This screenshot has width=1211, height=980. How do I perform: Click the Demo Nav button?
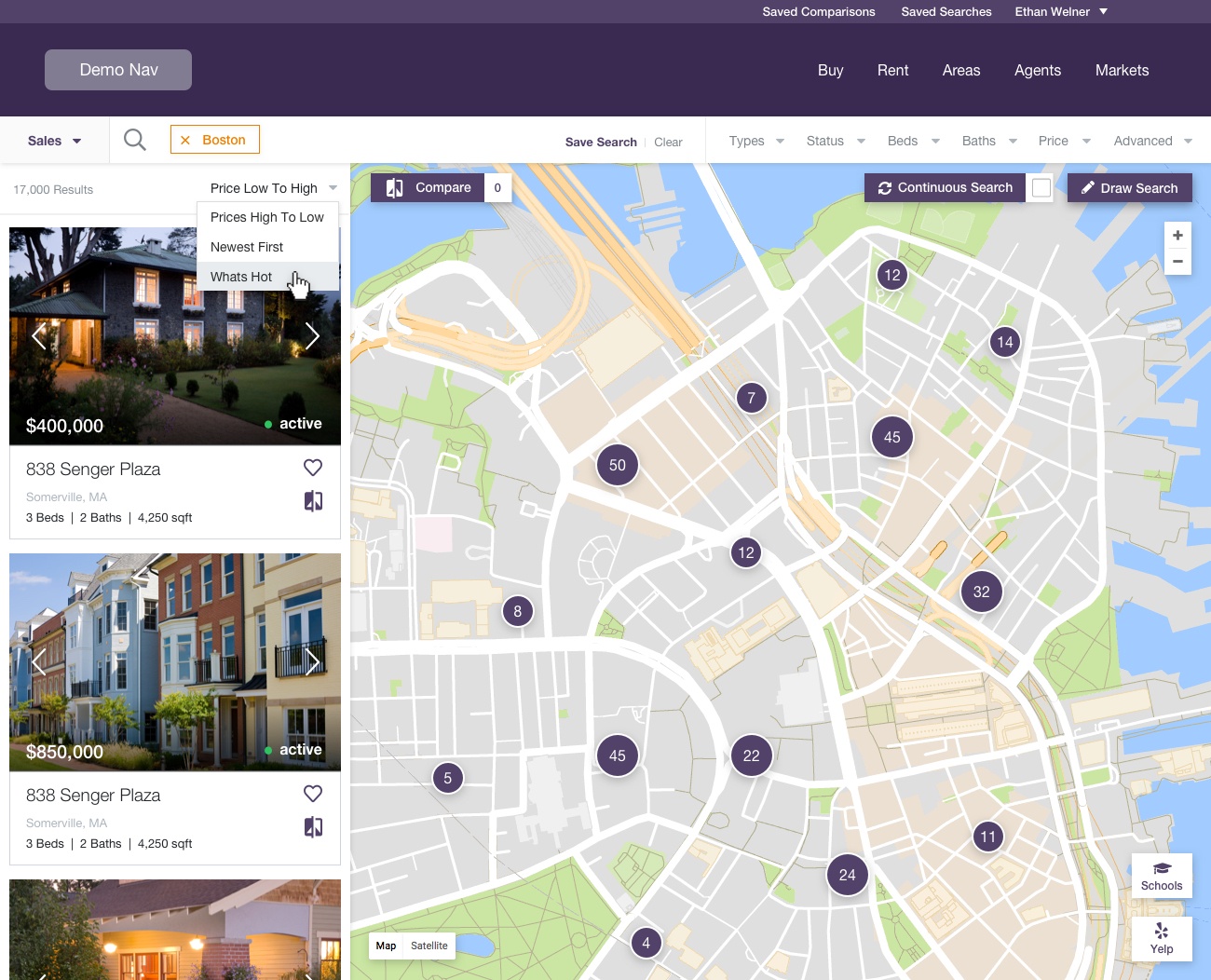click(x=118, y=70)
